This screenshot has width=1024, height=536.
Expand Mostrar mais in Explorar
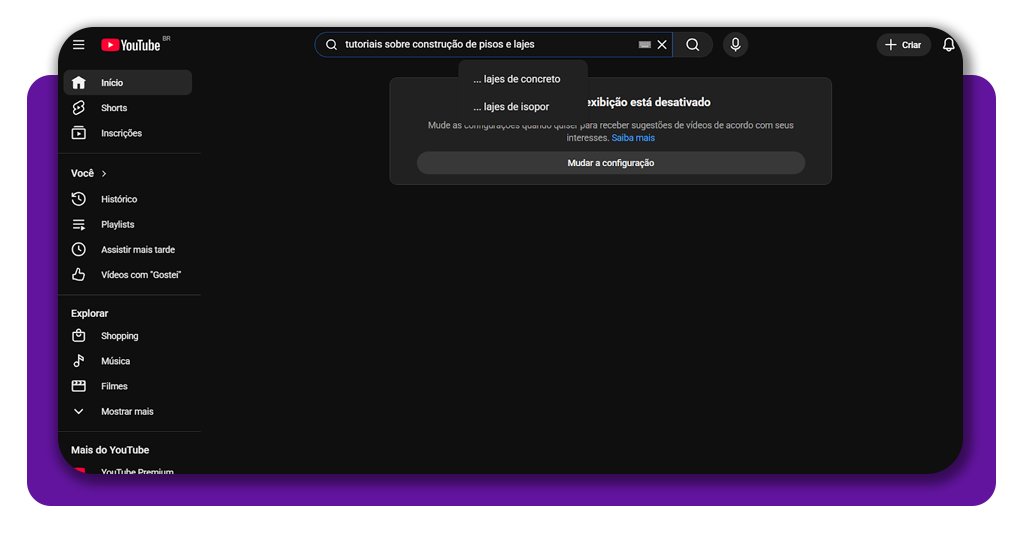127,411
